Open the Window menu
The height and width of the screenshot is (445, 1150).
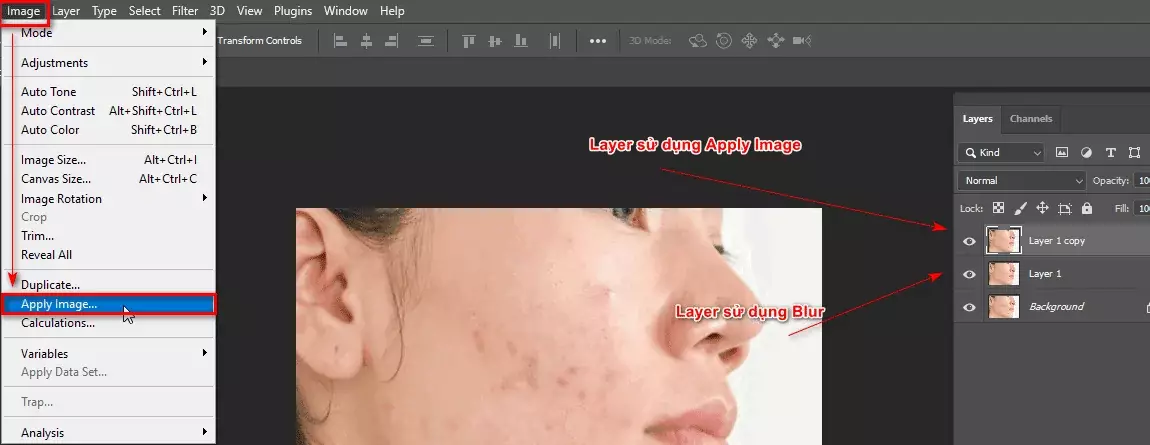point(345,10)
